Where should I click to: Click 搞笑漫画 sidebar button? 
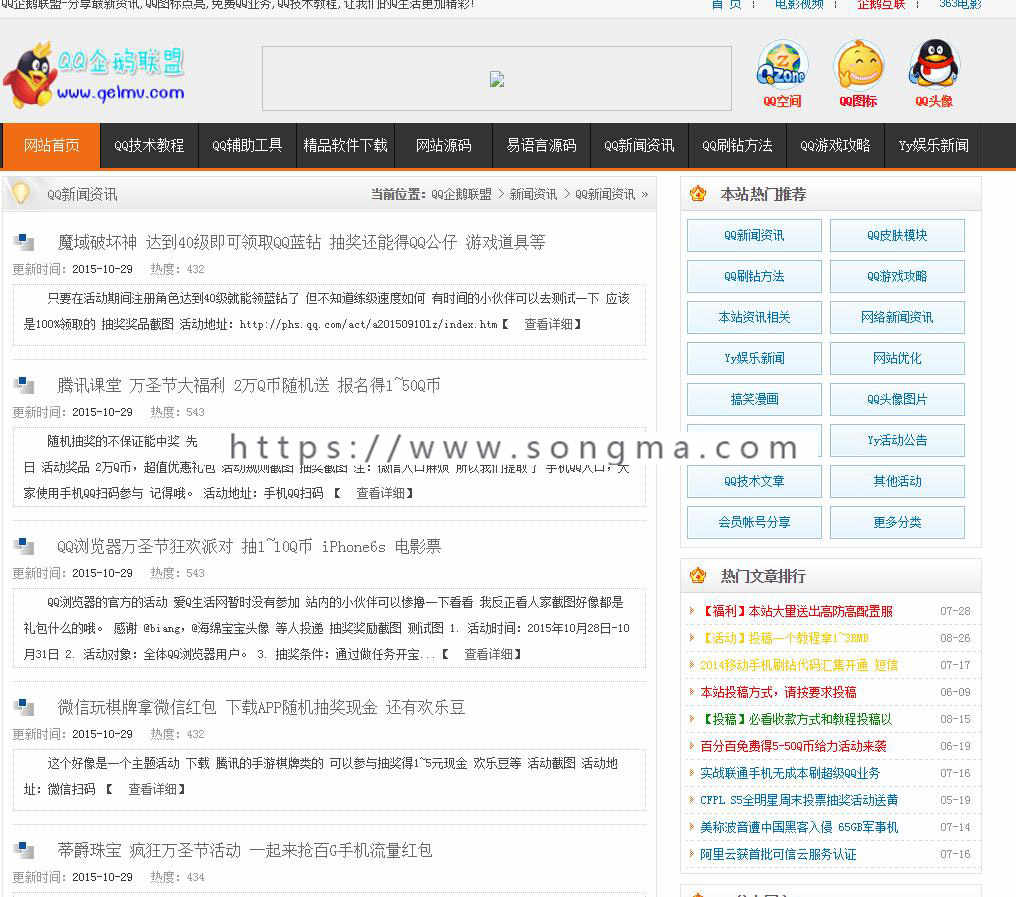[754, 399]
